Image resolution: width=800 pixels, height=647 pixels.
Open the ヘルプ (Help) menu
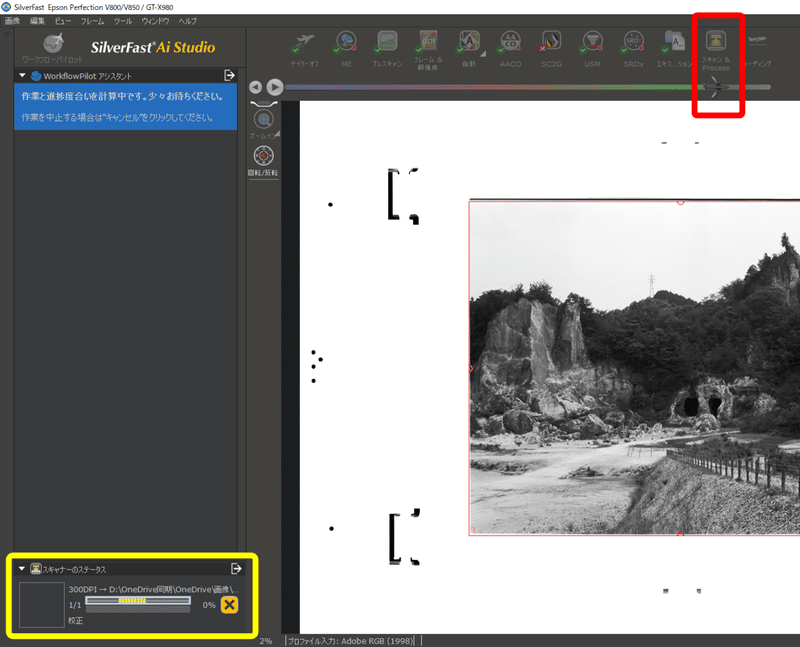(187, 21)
